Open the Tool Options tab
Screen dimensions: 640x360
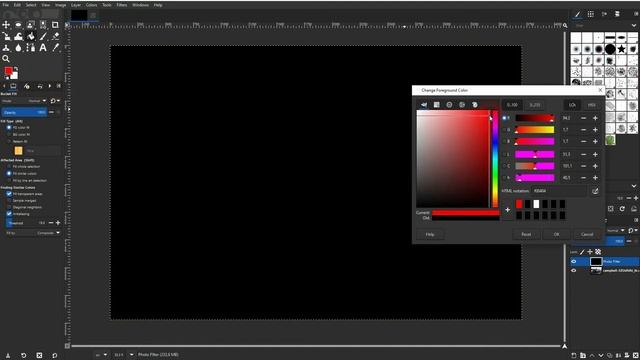coord(13,86)
